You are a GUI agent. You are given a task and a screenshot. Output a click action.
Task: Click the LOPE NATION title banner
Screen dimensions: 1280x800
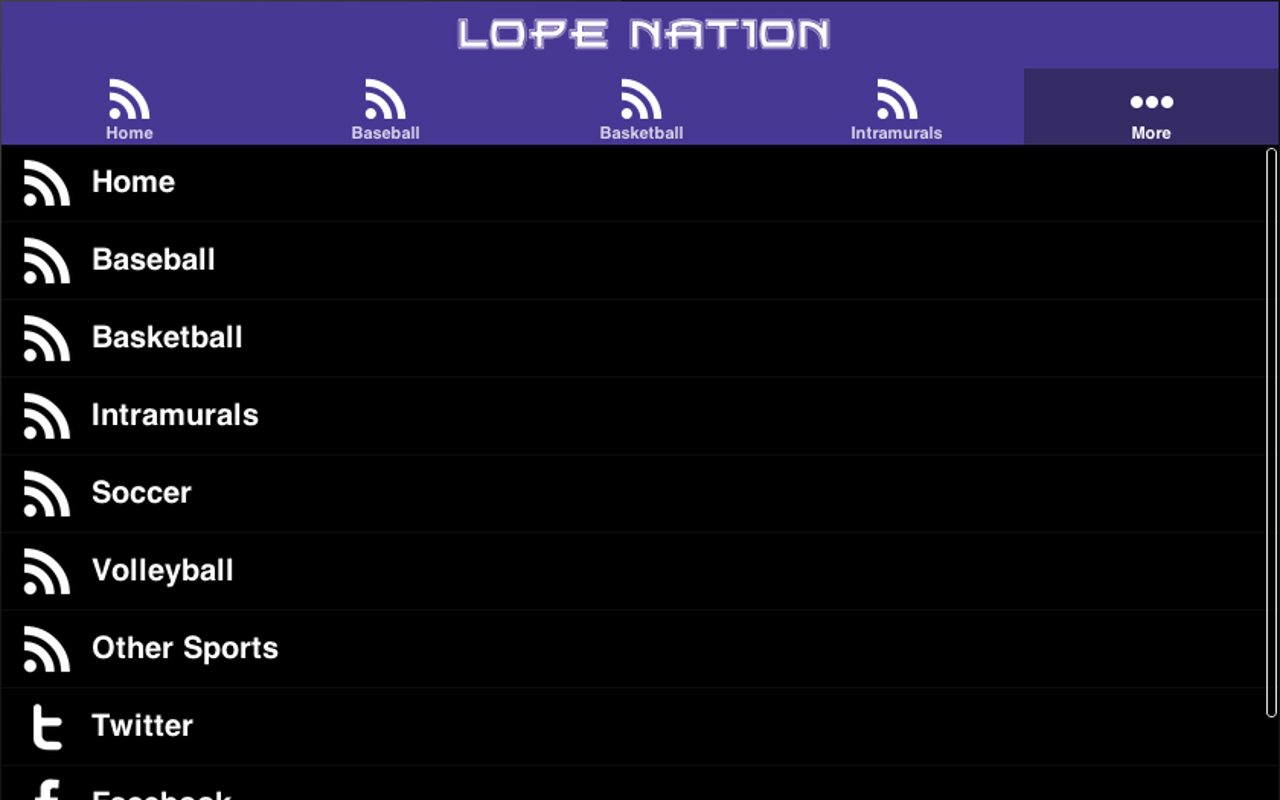coord(640,33)
